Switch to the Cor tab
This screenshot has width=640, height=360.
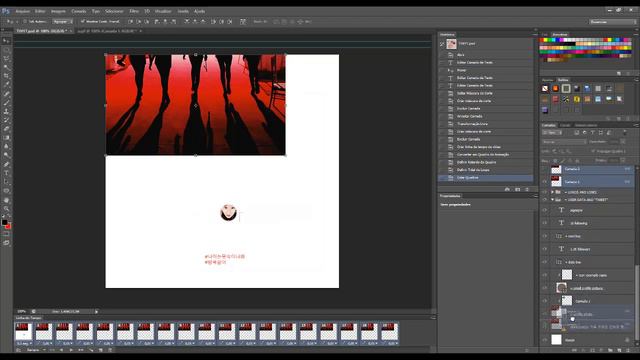[x=545, y=35]
